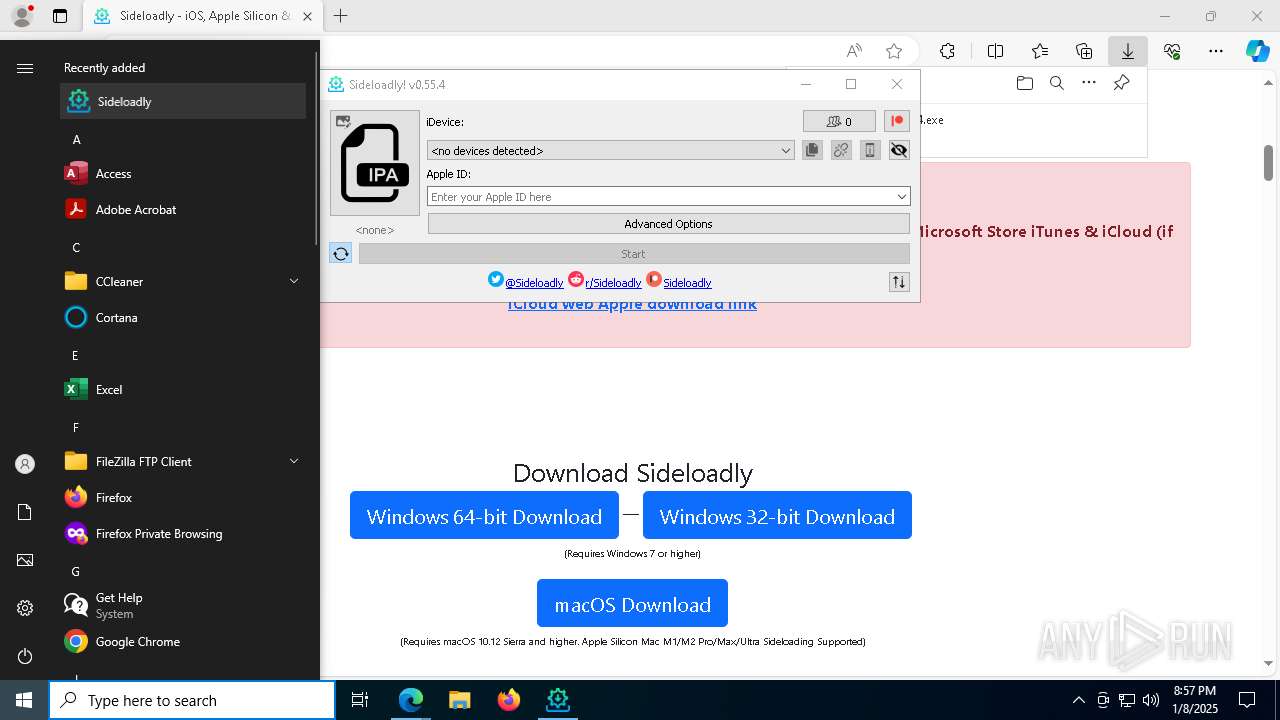Image resolution: width=1280 pixels, height=720 pixels.
Task: Pin the Downloads panel
Action: point(1121,83)
